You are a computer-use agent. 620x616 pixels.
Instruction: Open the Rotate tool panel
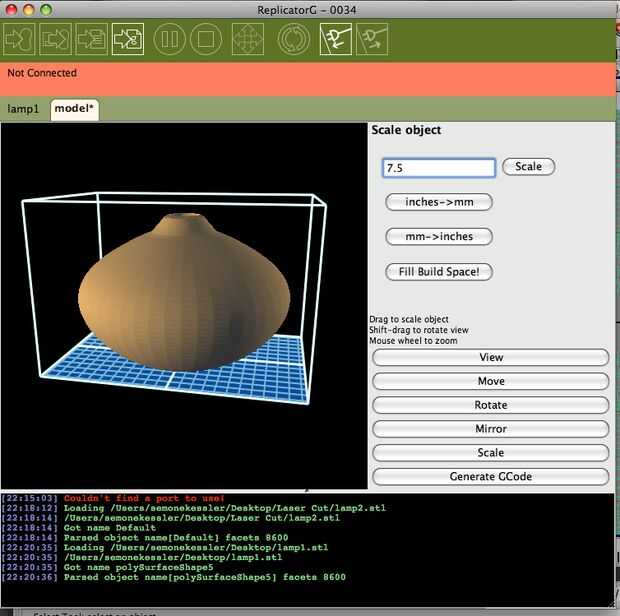coord(491,405)
